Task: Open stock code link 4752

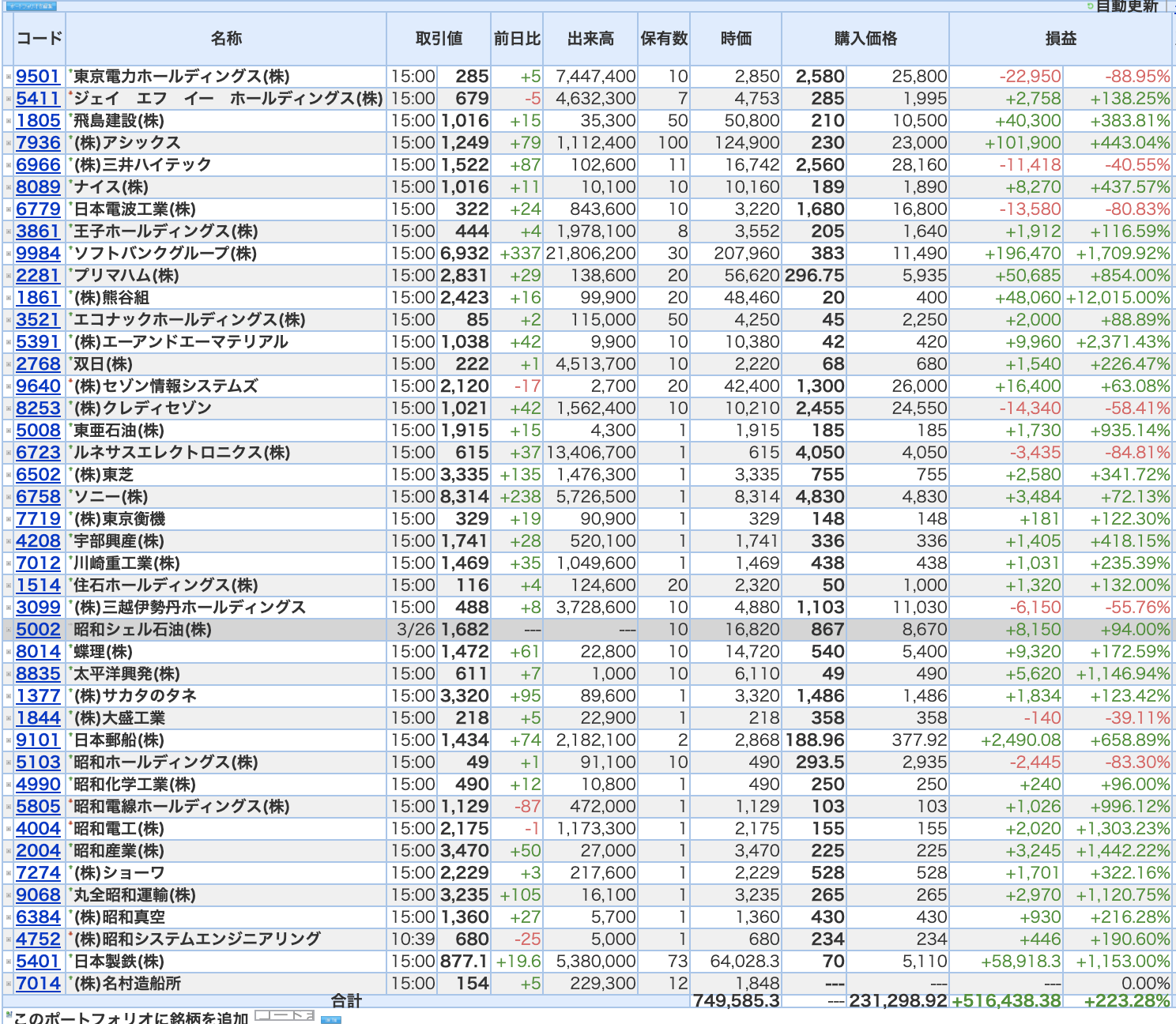Action: click(x=38, y=939)
